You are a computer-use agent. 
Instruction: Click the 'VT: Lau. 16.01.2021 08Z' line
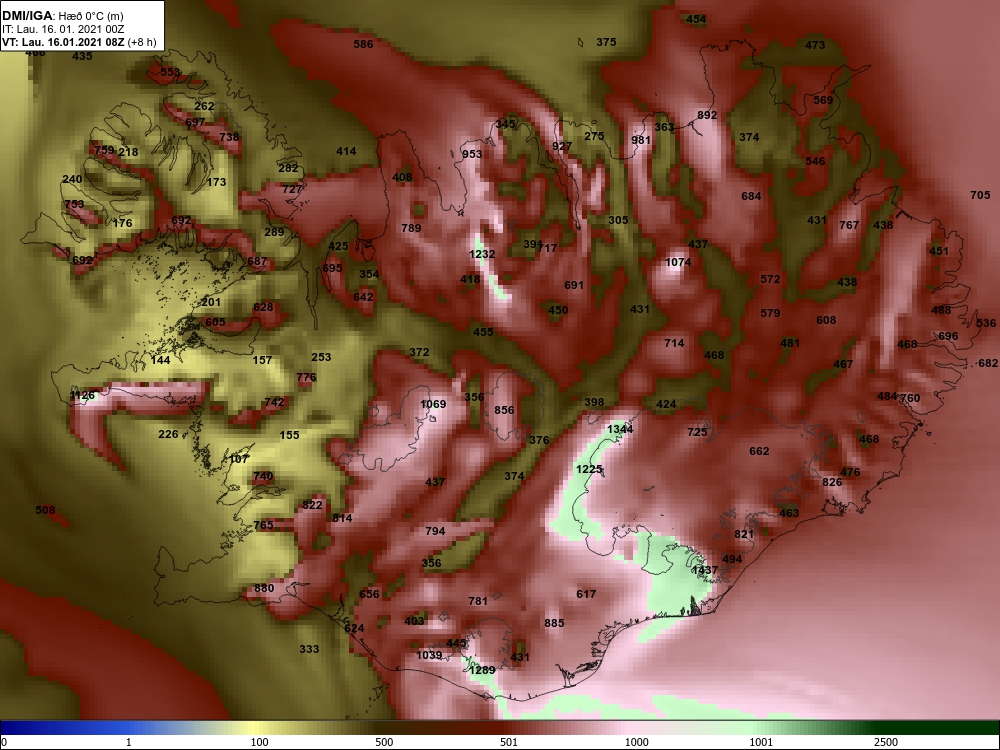pos(64,43)
